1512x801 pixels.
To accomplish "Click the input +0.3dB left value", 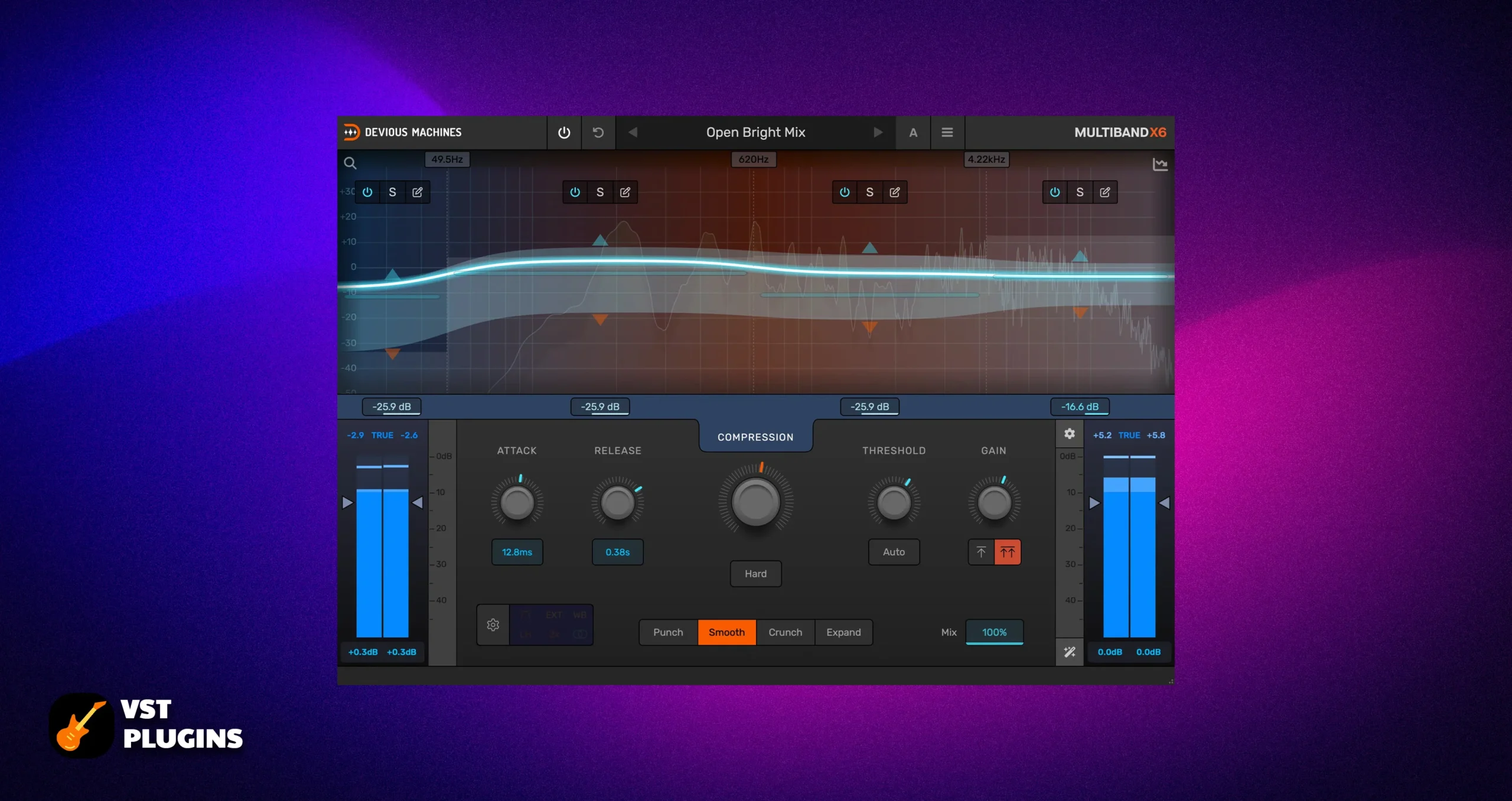I will (x=363, y=652).
